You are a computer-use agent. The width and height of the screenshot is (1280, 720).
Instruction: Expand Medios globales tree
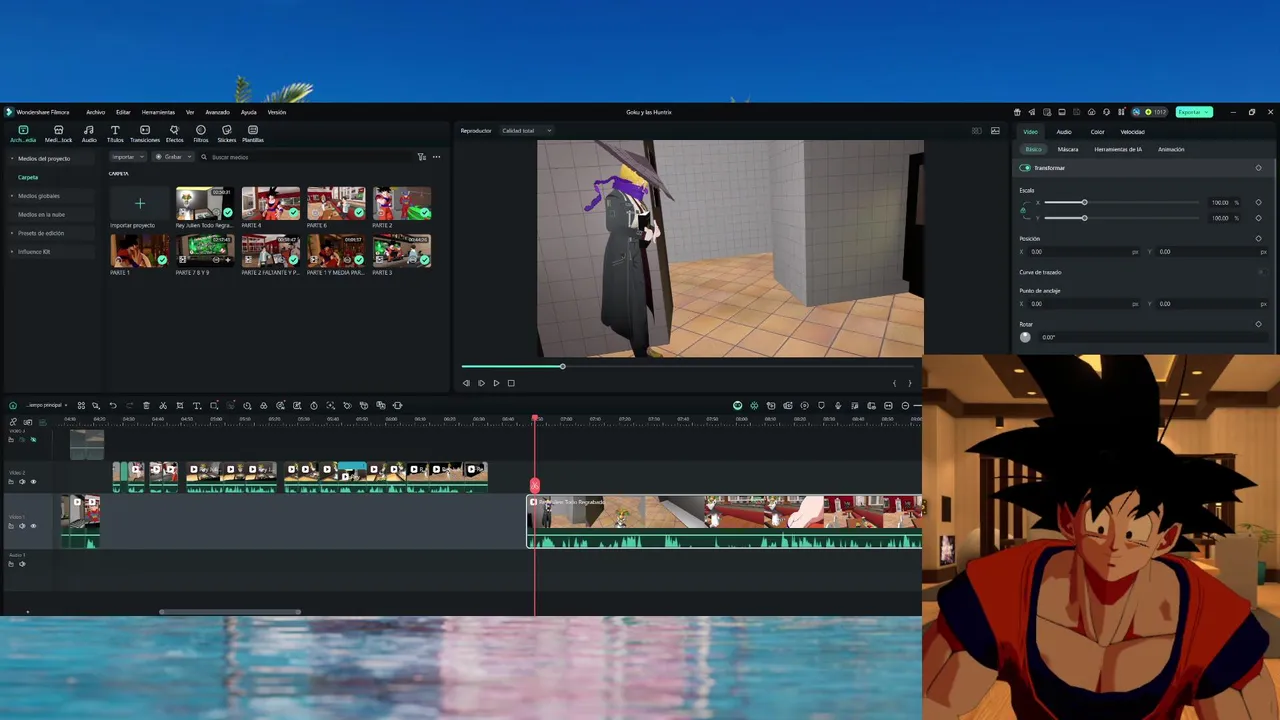pos(12,196)
